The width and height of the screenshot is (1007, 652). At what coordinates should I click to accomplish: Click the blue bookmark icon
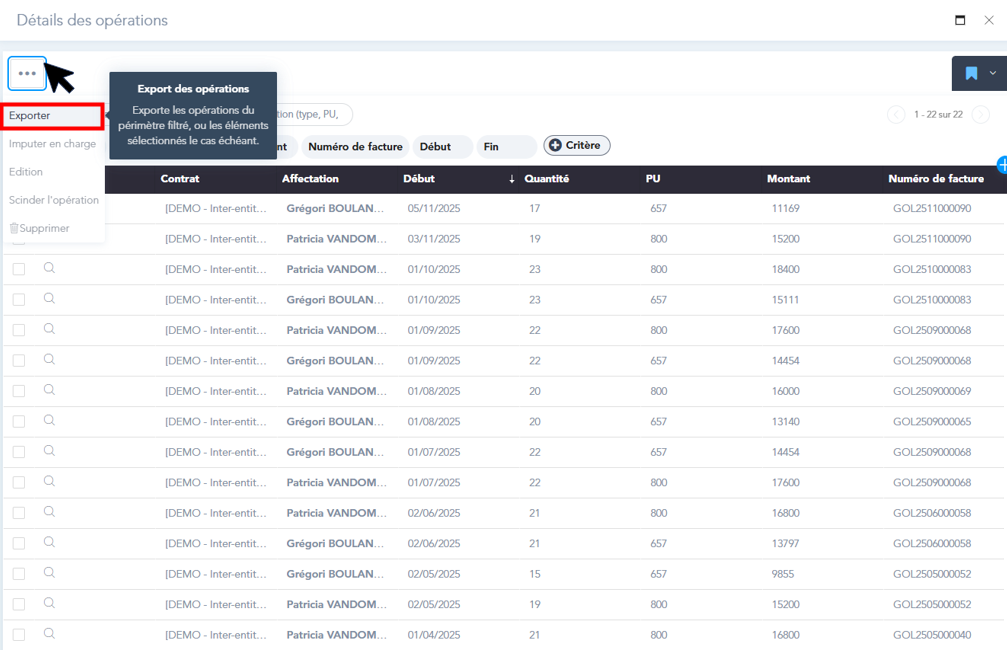pos(971,73)
